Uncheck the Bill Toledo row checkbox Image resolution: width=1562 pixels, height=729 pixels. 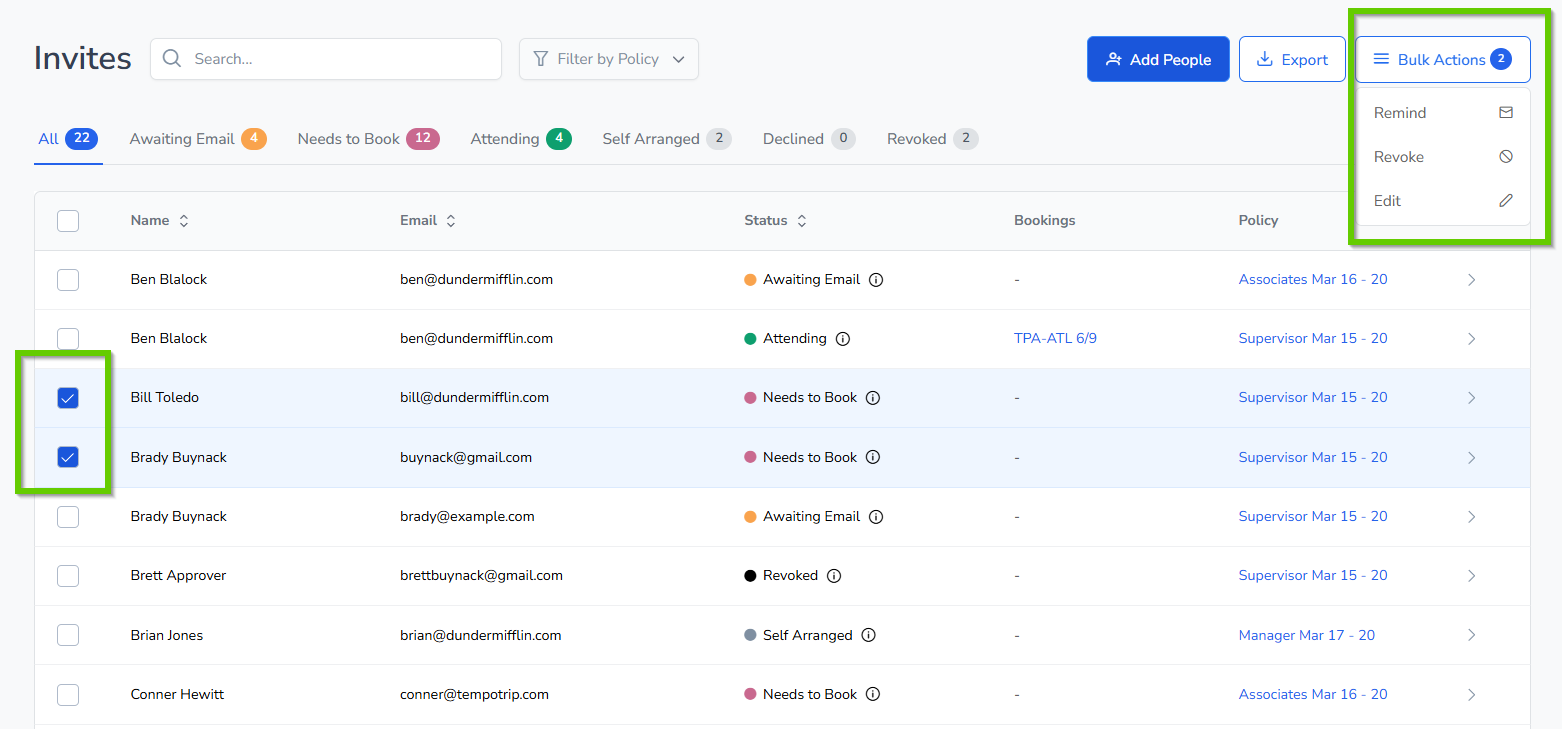pyautogui.click(x=68, y=398)
